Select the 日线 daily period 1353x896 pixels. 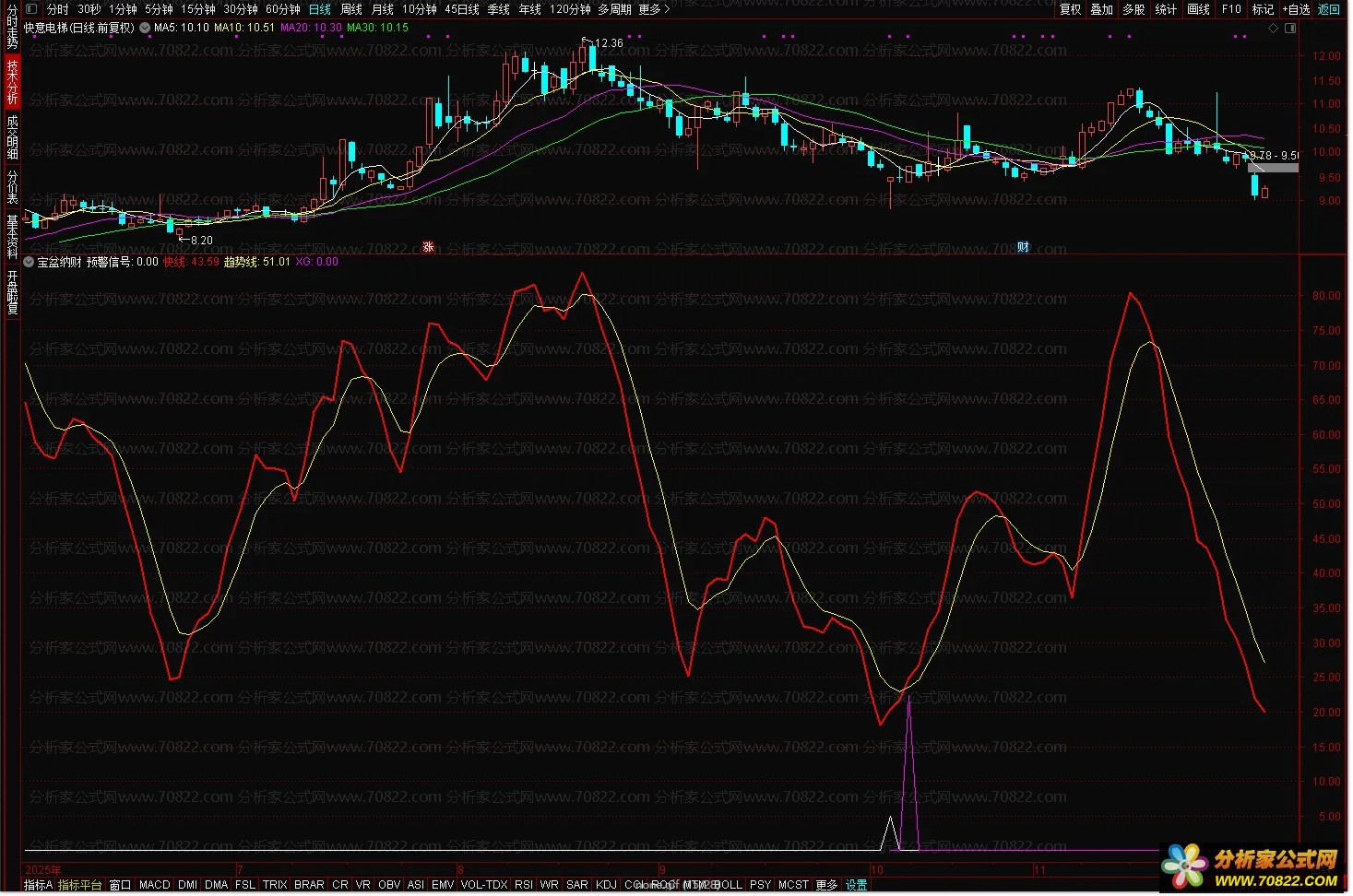[x=320, y=9]
